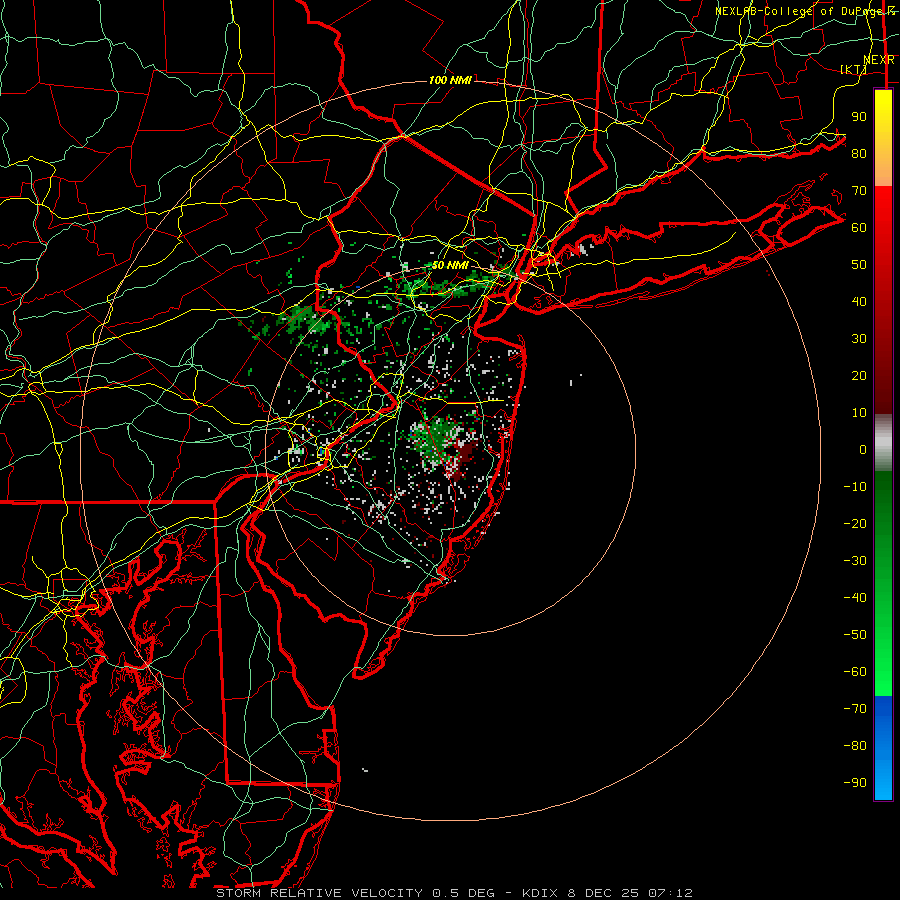Click "0.5 DEG" elevation text in the caption
The image size is (900, 900).
(x=463, y=893)
